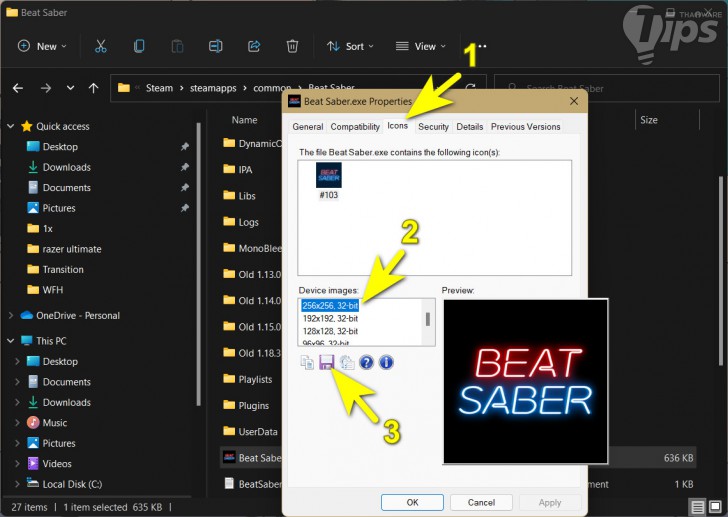728x517 pixels.
Task: Open the Icons tab
Action: point(397,125)
